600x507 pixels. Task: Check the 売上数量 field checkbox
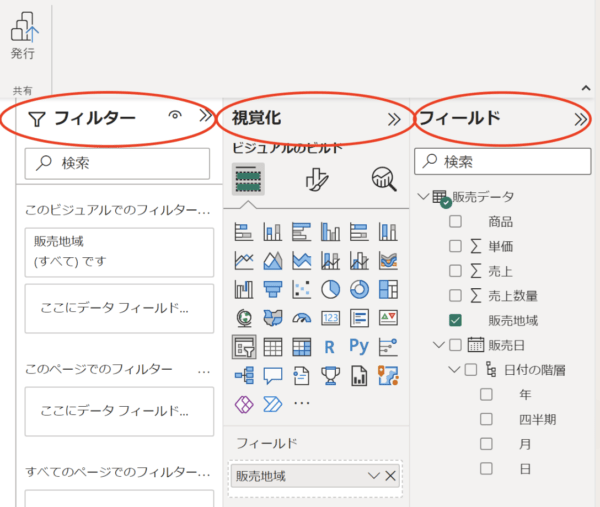(x=455, y=295)
